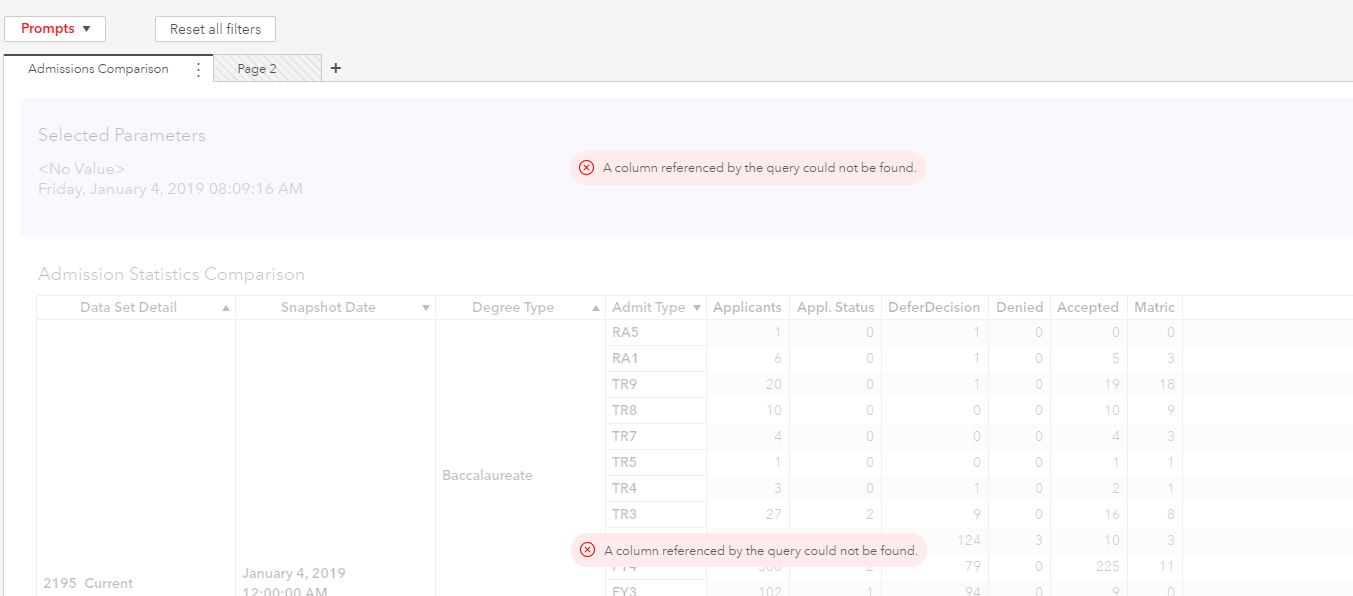Screen dimensions: 1353x596
Task: Click the Denied column header
Action: click(x=1019, y=308)
